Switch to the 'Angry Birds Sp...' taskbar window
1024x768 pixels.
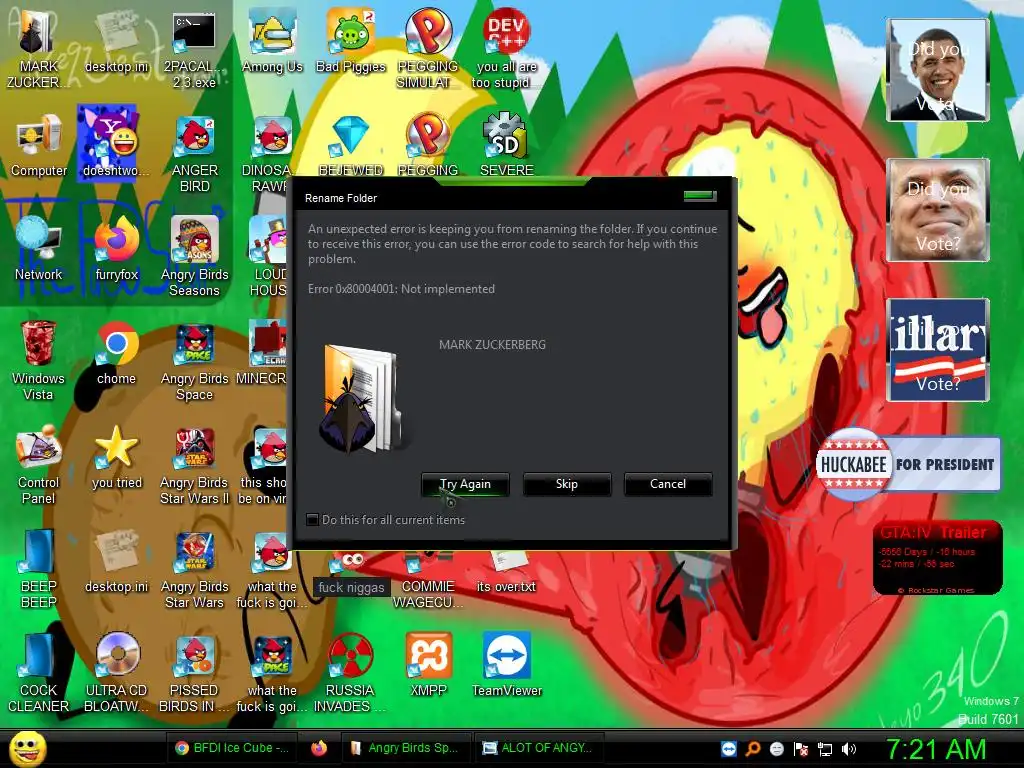coord(405,748)
